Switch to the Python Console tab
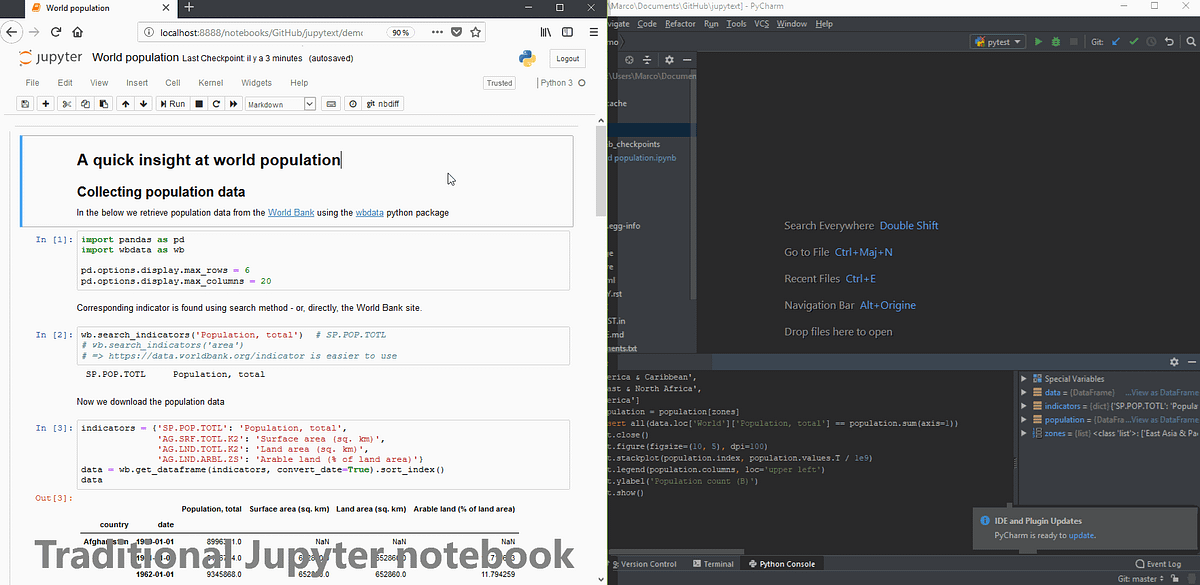The width and height of the screenshot is (1200, 585). (x=782, y=563)
